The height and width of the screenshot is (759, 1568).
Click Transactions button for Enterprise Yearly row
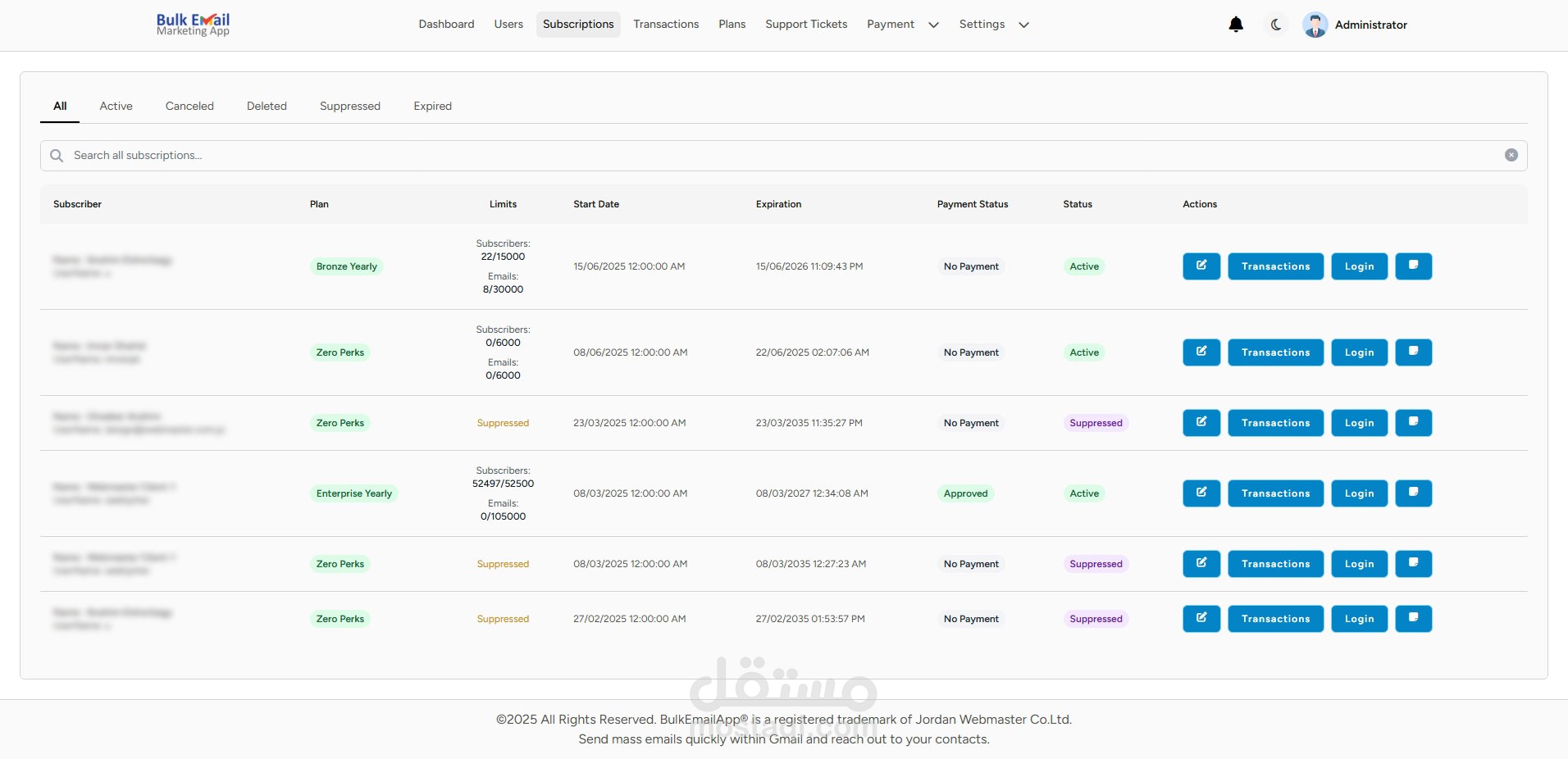[x=1275, y=493]
